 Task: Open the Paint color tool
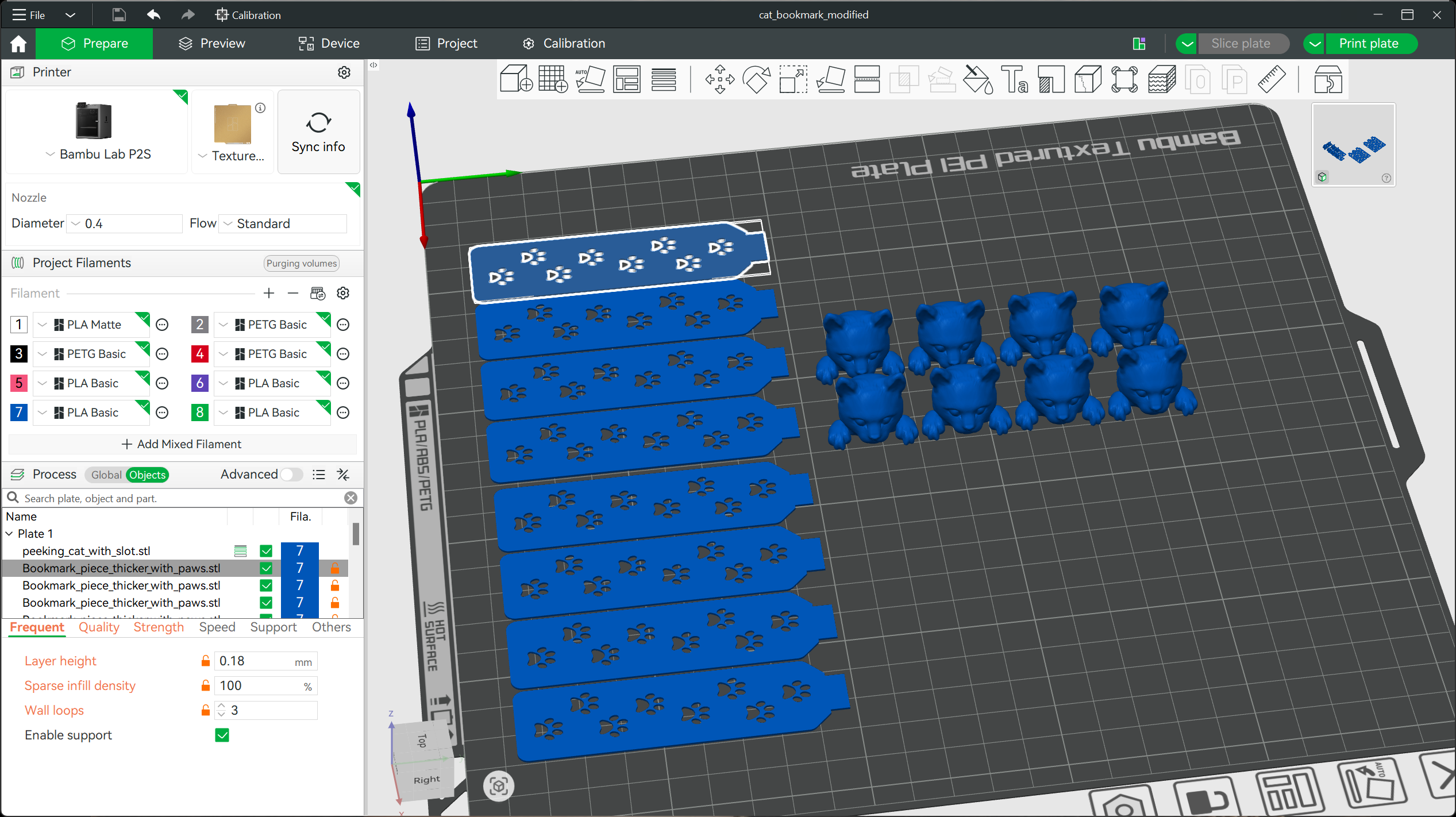click(977, 79)
